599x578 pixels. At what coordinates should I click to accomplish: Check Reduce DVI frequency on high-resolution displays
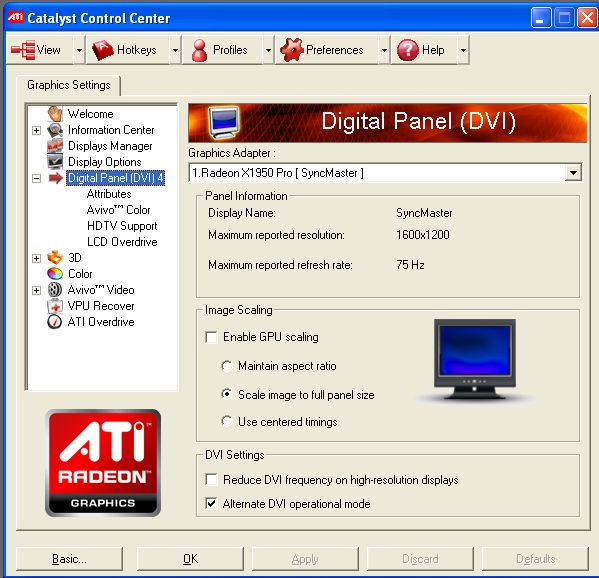point(211,479)
